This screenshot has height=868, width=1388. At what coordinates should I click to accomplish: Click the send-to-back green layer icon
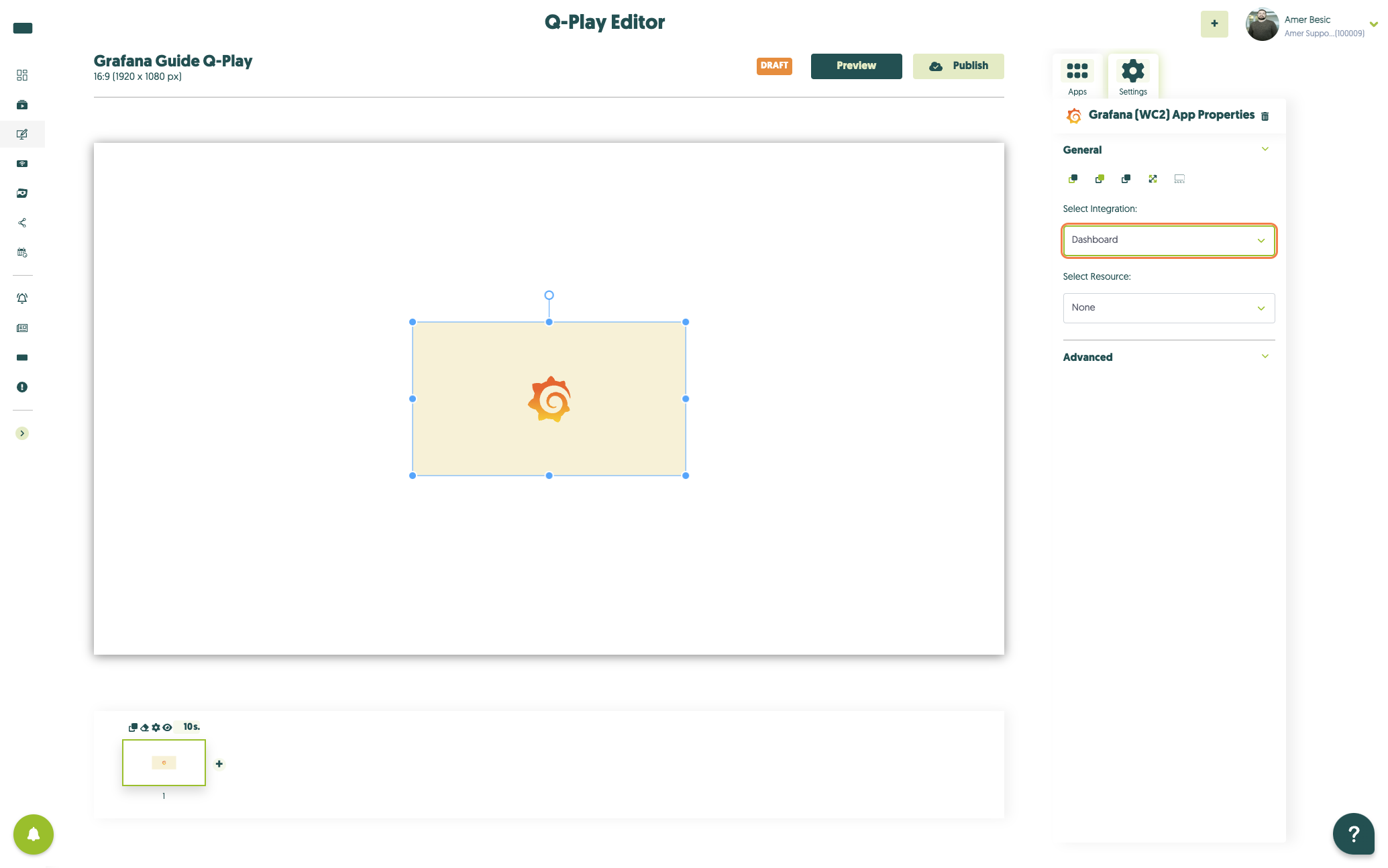(1100, 178)
